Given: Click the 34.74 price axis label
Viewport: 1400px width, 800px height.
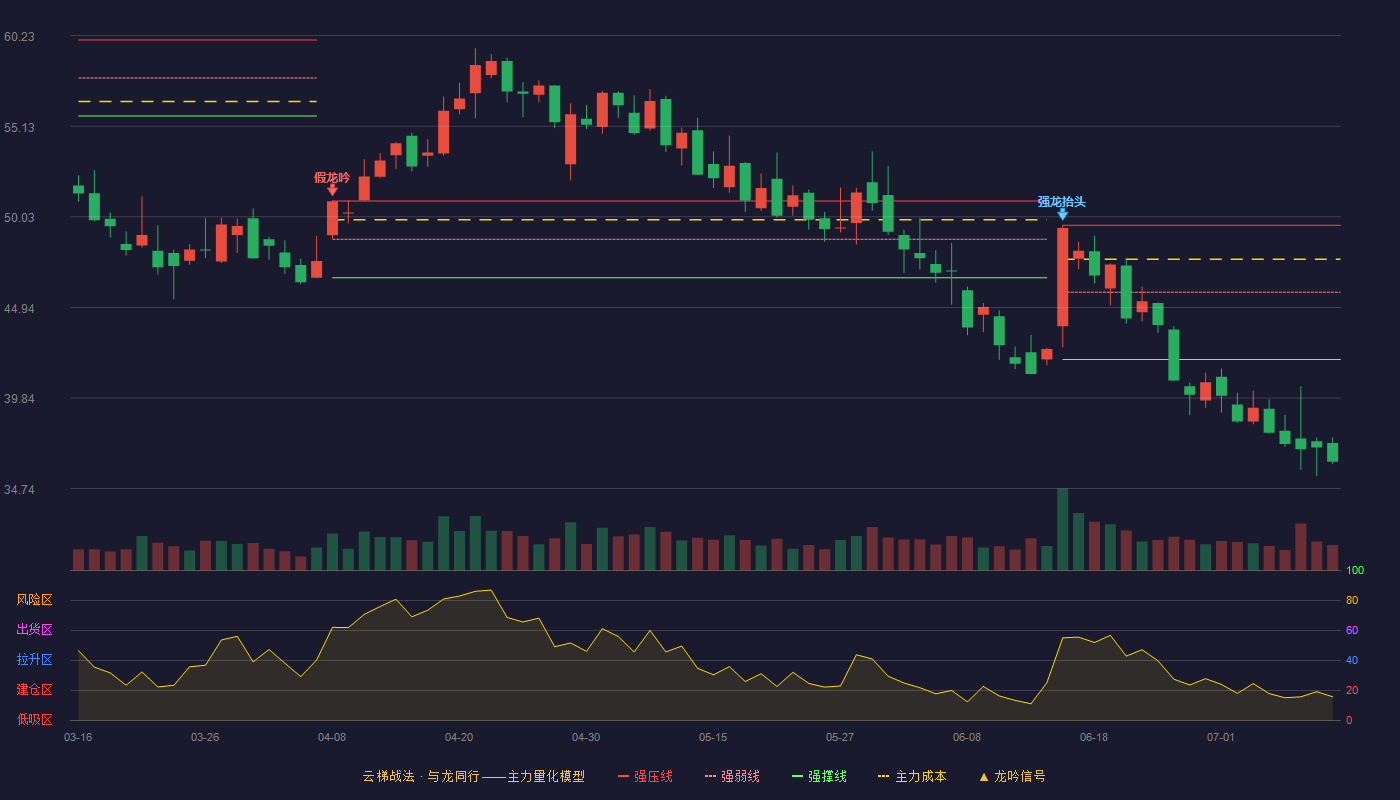Looking at the screenshot, I should point(19,490).
